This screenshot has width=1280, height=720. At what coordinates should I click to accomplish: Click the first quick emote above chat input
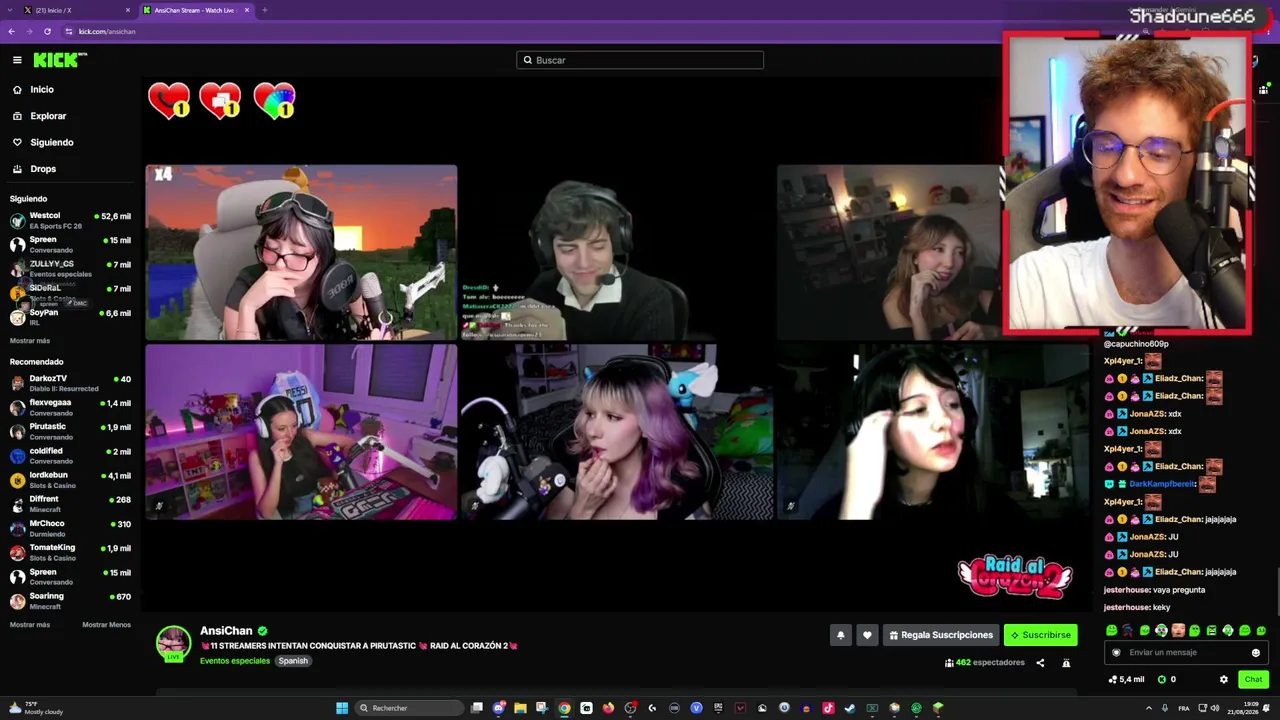pos(1111,631)
